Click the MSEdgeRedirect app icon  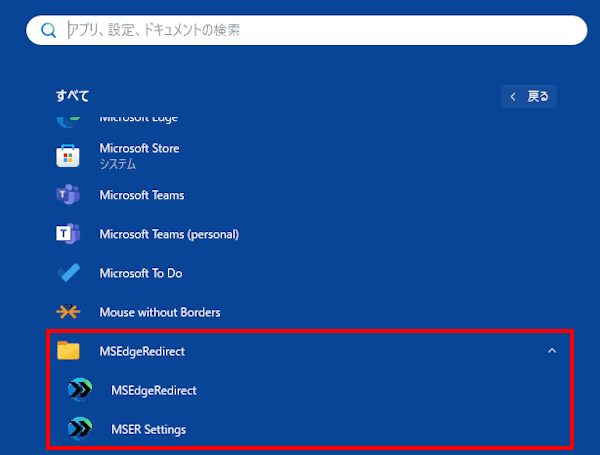[79, 390]
